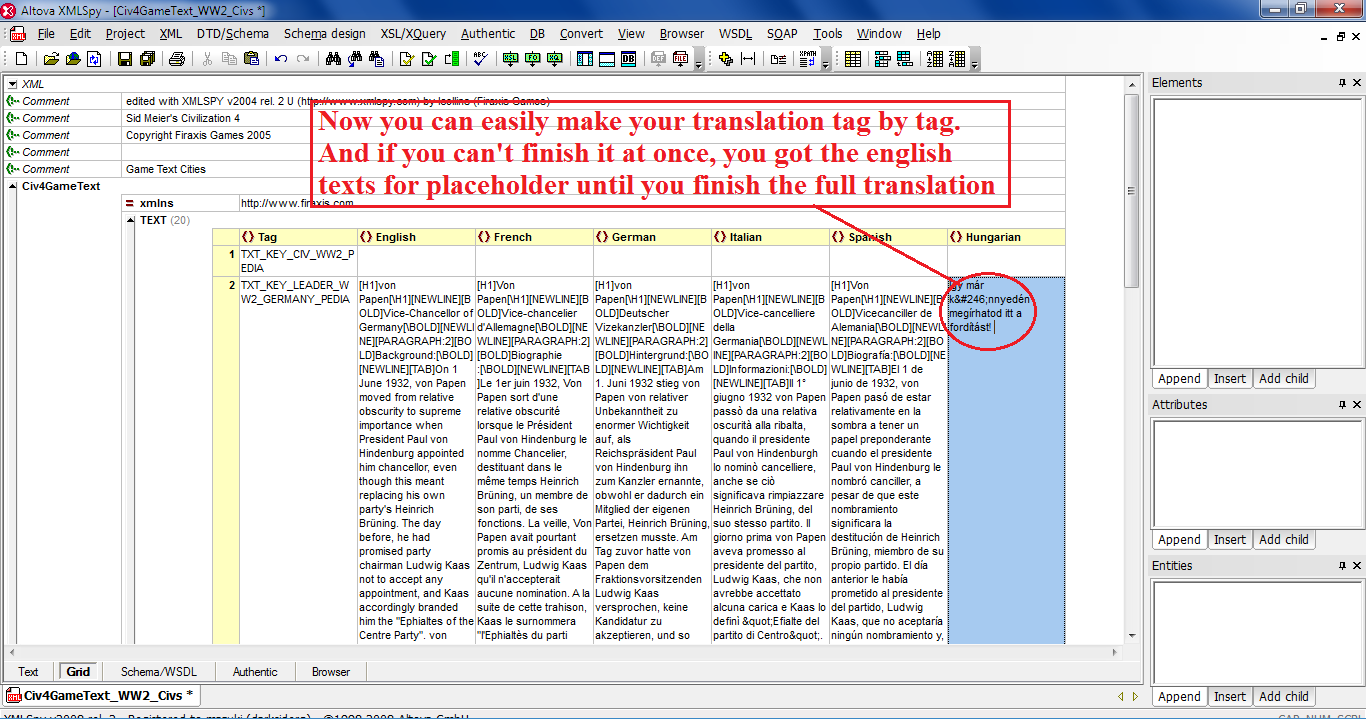This screenshot has width=1366, height=719.
Task: Switch to the Schema/WSDL view tab
Action: tap(159, 672)
